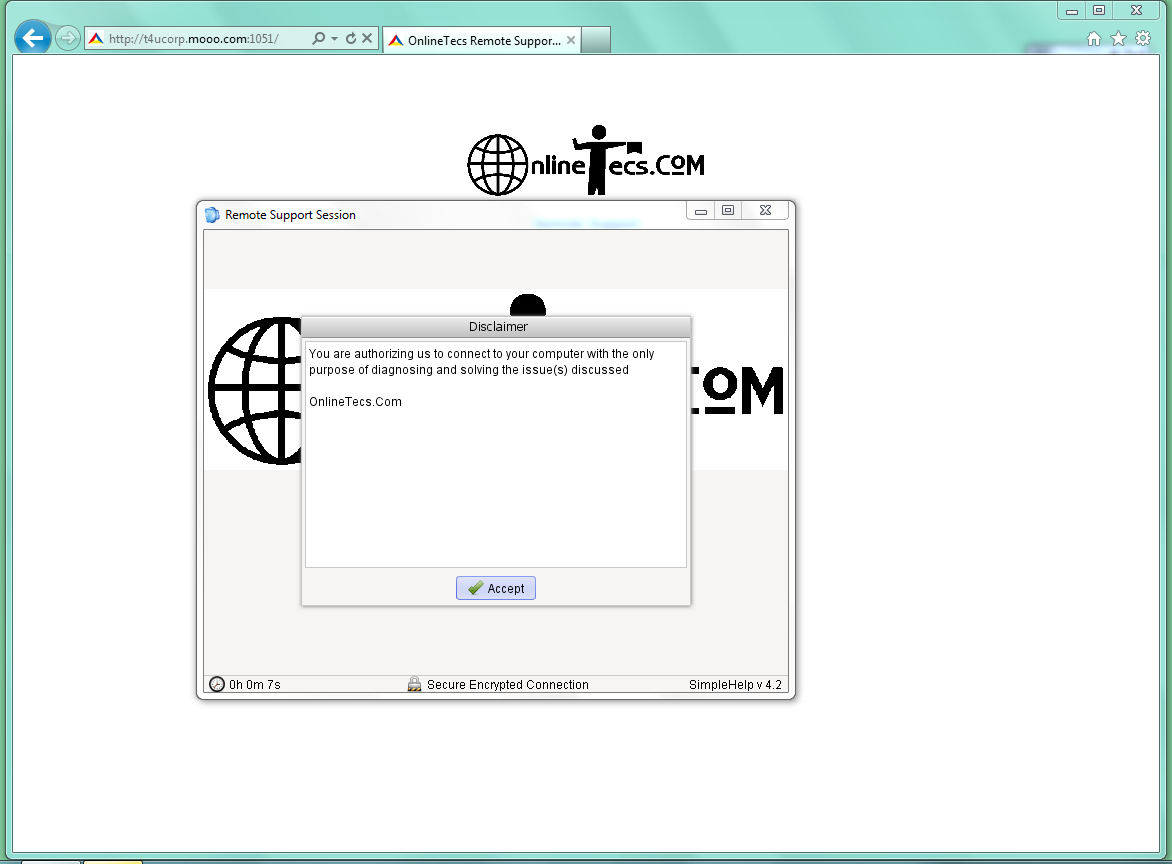Open the address bar dropdown arrow
Image resolution: width=1172 pixels, height=864 pixels.
pos(334,38)
